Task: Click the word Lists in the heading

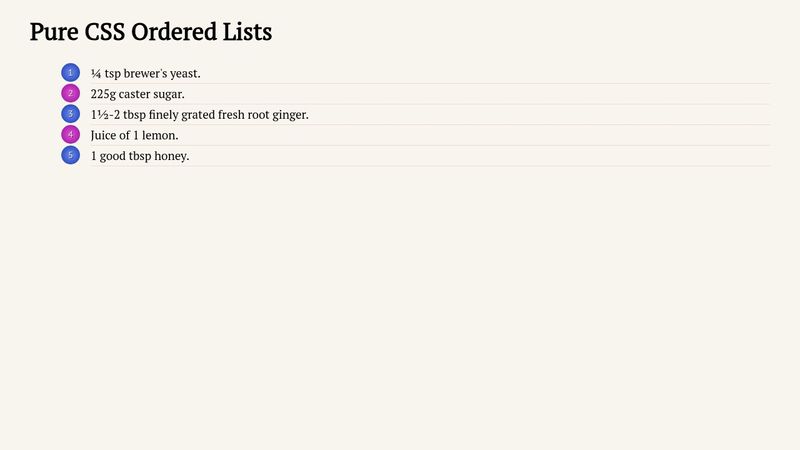Action: pyautogui.click(x=247, y=32)
